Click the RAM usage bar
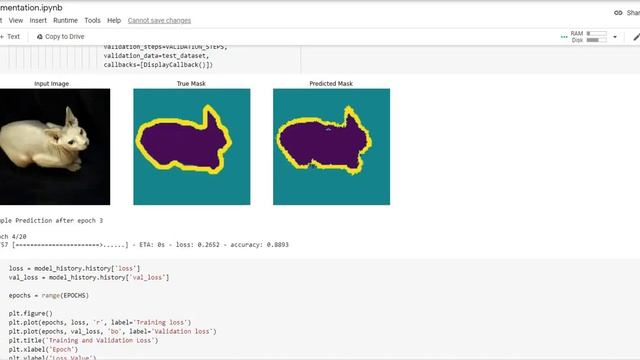The height and width of the screenshot is (360, 640). [x=596, y=33]
